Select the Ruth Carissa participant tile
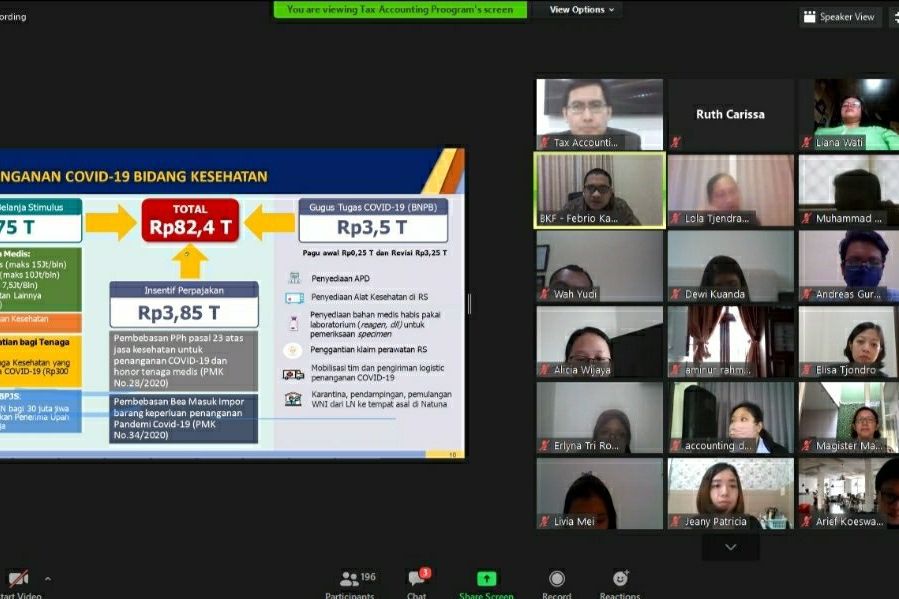The height and width of the screenshot is (599, 899). tap(730, 115)
